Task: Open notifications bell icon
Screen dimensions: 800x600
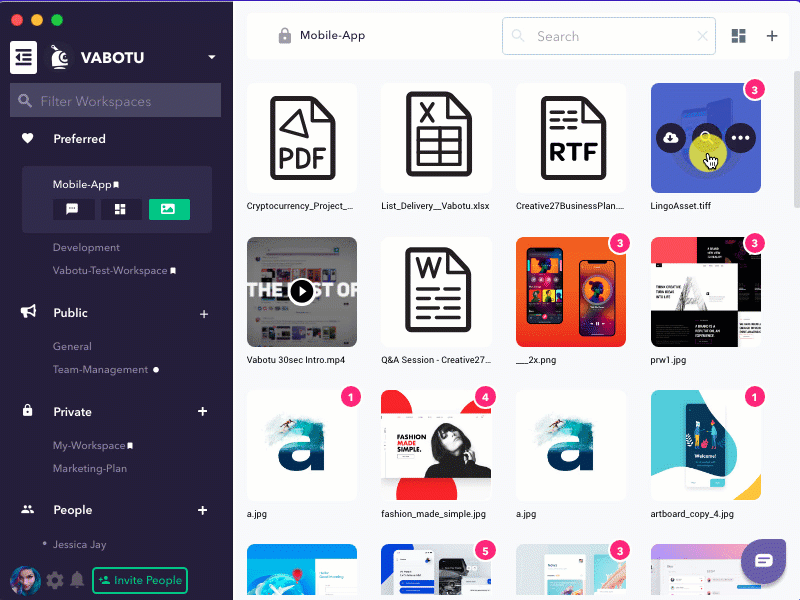Action: click(77, 580)
